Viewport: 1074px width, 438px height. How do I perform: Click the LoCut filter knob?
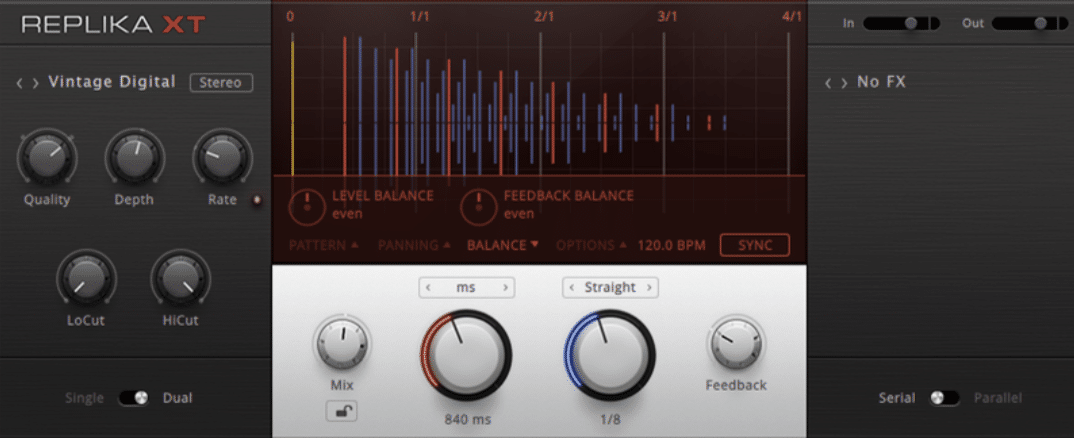tap(86, 278)
